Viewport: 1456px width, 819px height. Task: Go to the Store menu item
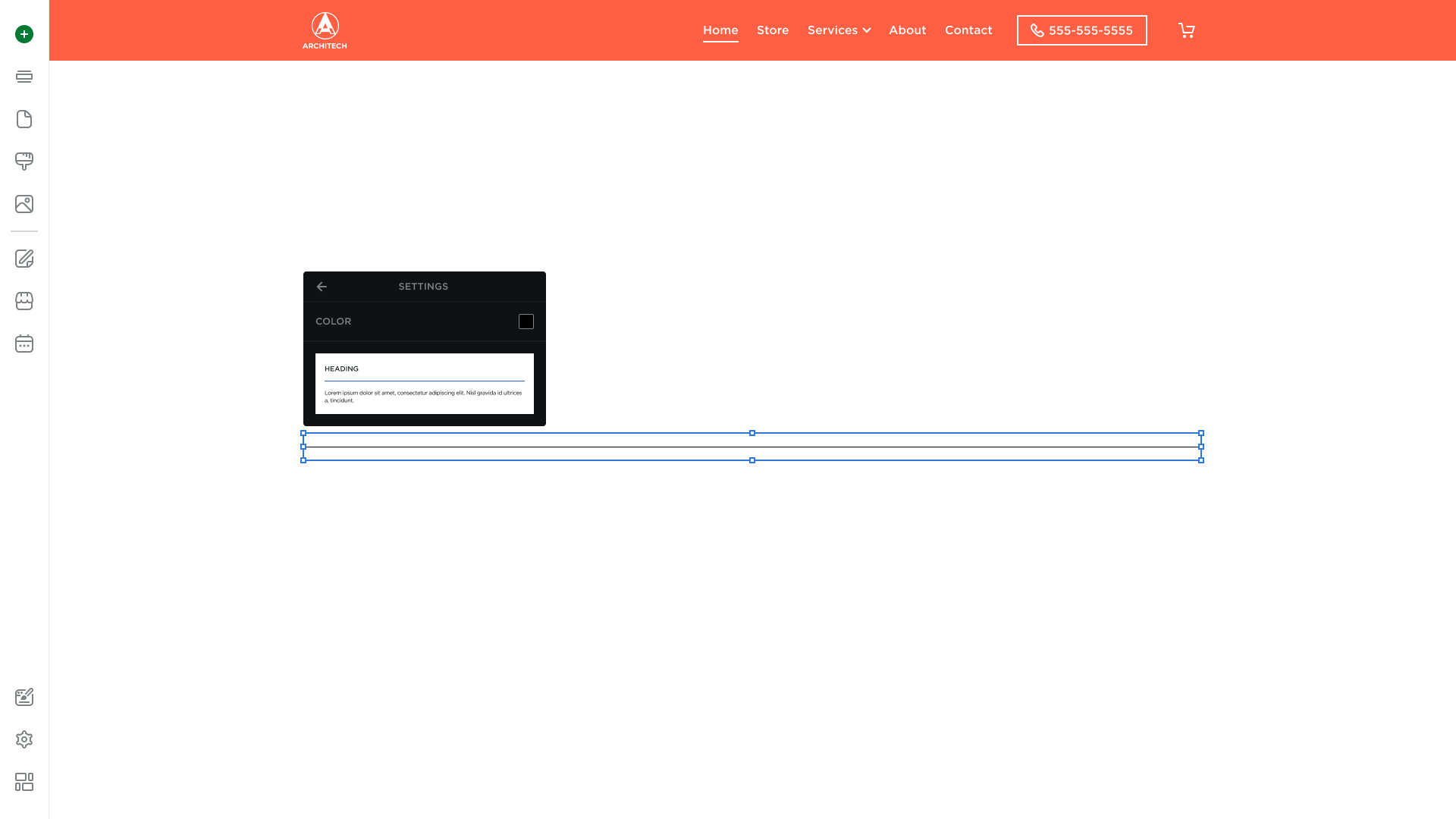click(773, 30)
